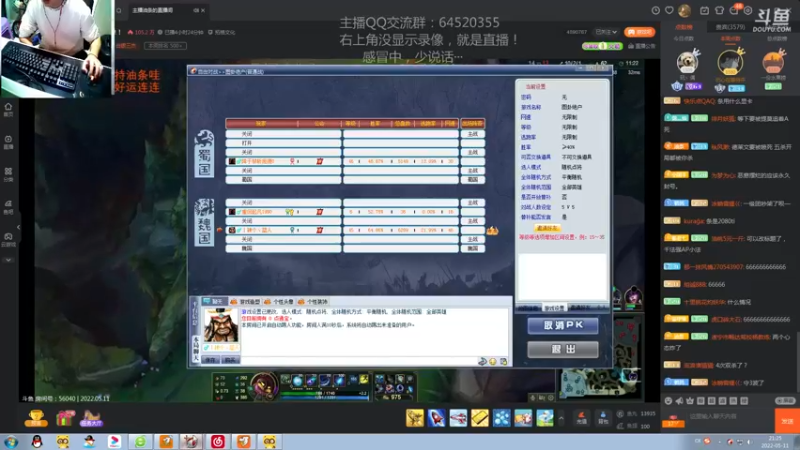The height and width of the screenshot is (450, 800).
Task: Click the orange button beside 已关注
Action: (639, 32)
